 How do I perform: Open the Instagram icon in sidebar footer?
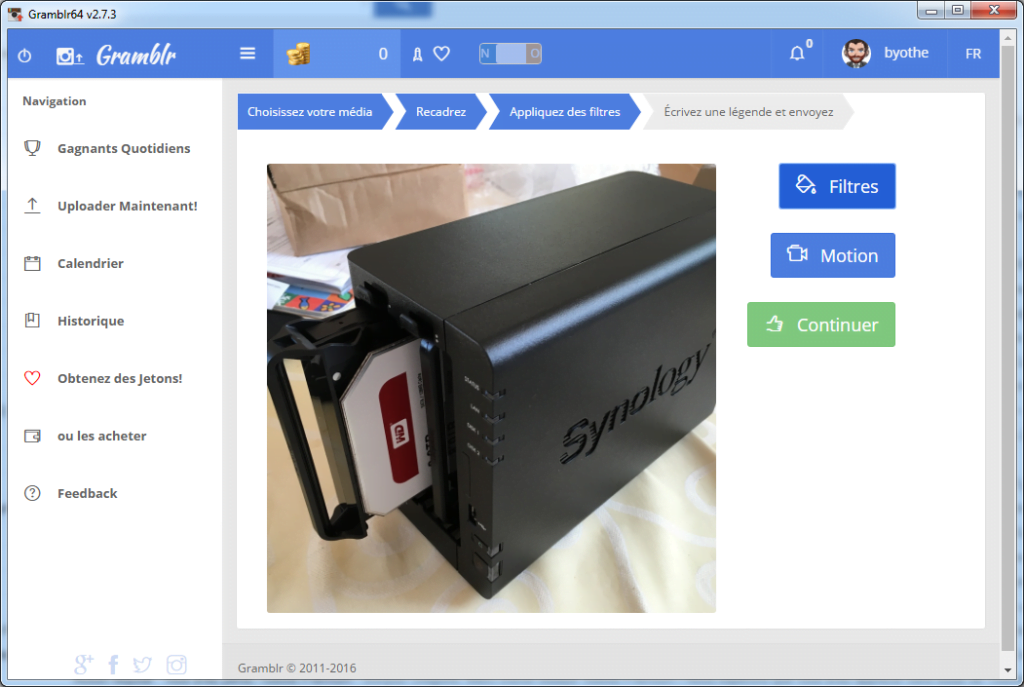coord(176,664)
